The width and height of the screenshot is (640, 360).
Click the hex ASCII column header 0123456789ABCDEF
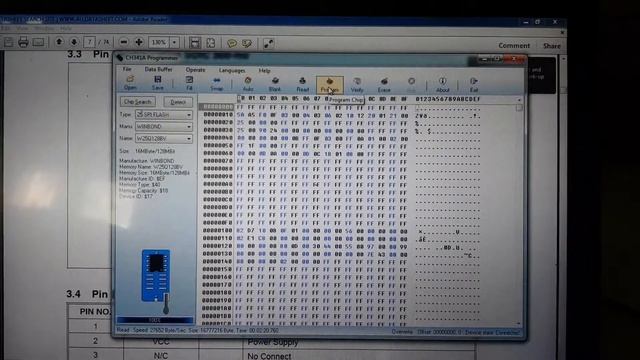point(448,99)
